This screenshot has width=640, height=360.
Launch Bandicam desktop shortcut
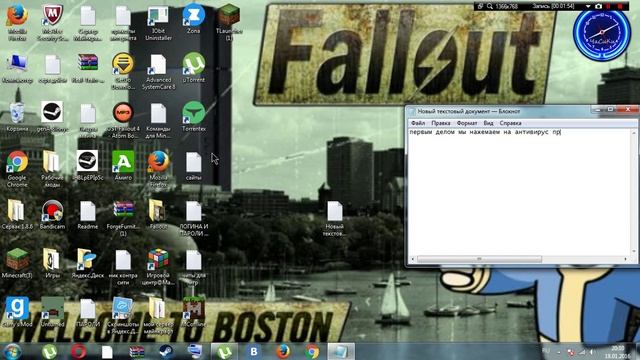click(x=53, y=211)
